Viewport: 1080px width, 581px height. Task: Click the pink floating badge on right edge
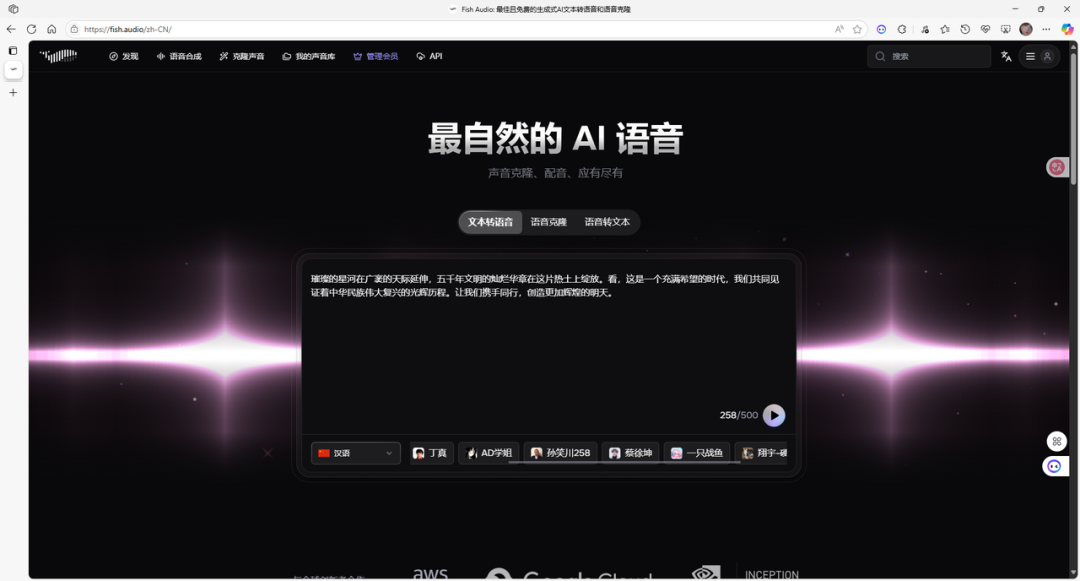[1057, 167]
